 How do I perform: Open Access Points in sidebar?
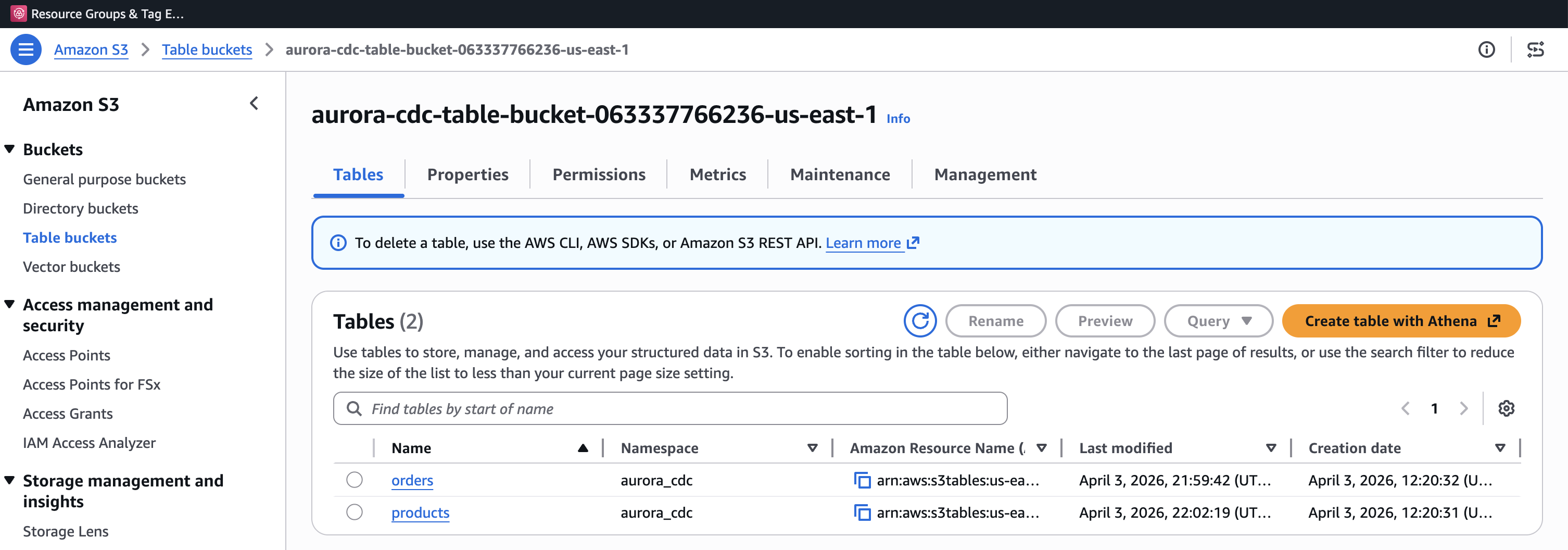pyautogui.click(x=66, y=355)
